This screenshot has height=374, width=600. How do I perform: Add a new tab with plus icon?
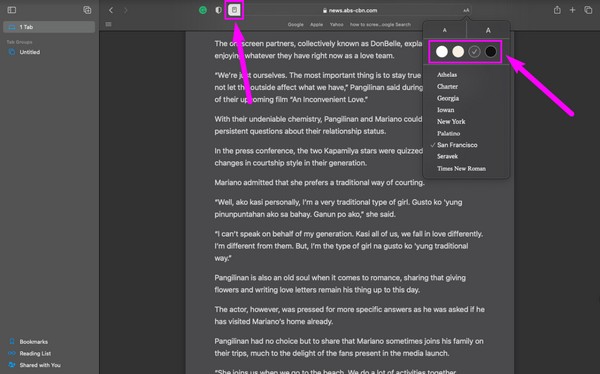pos(572,10)
